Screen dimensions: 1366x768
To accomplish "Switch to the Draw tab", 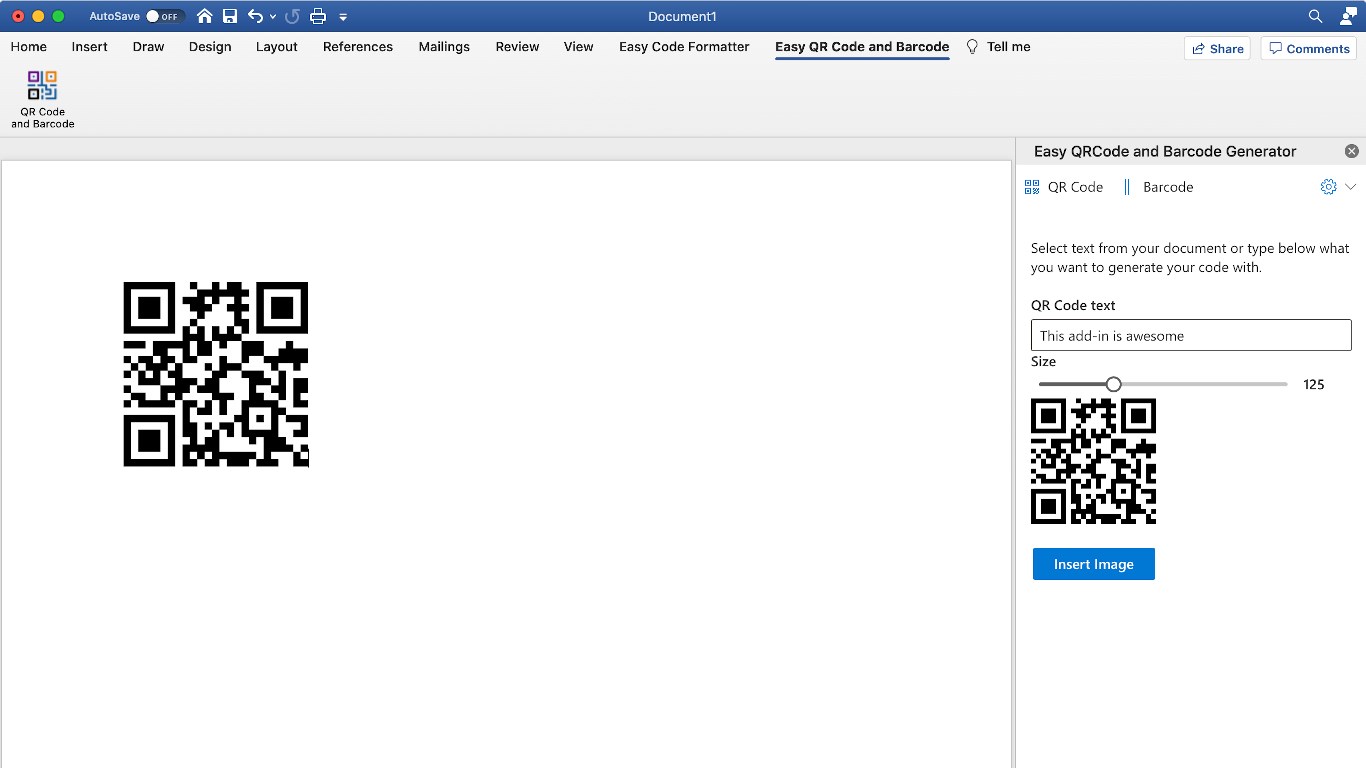I will pos(148,47).
